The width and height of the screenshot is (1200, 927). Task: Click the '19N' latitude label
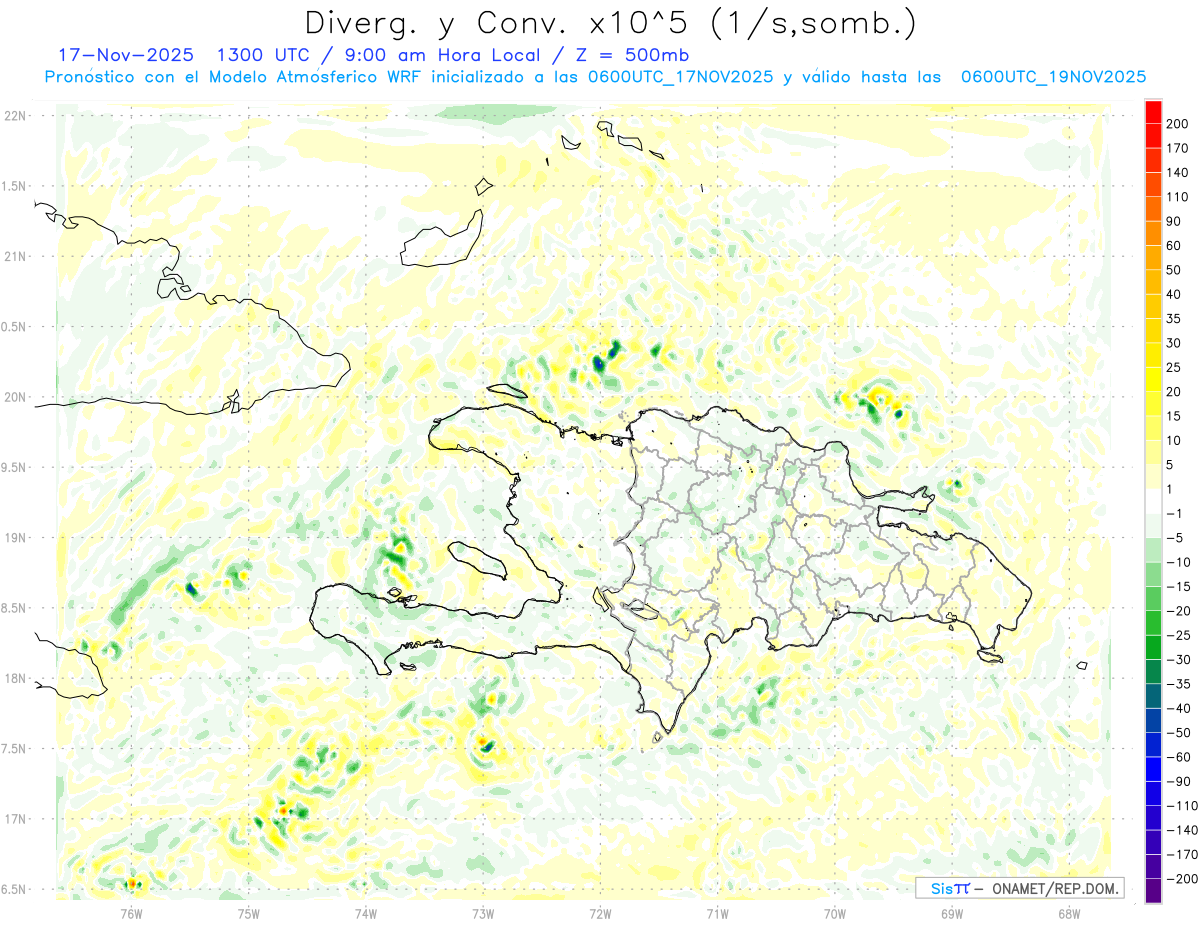pyautogui.click(x=15, y=538)
